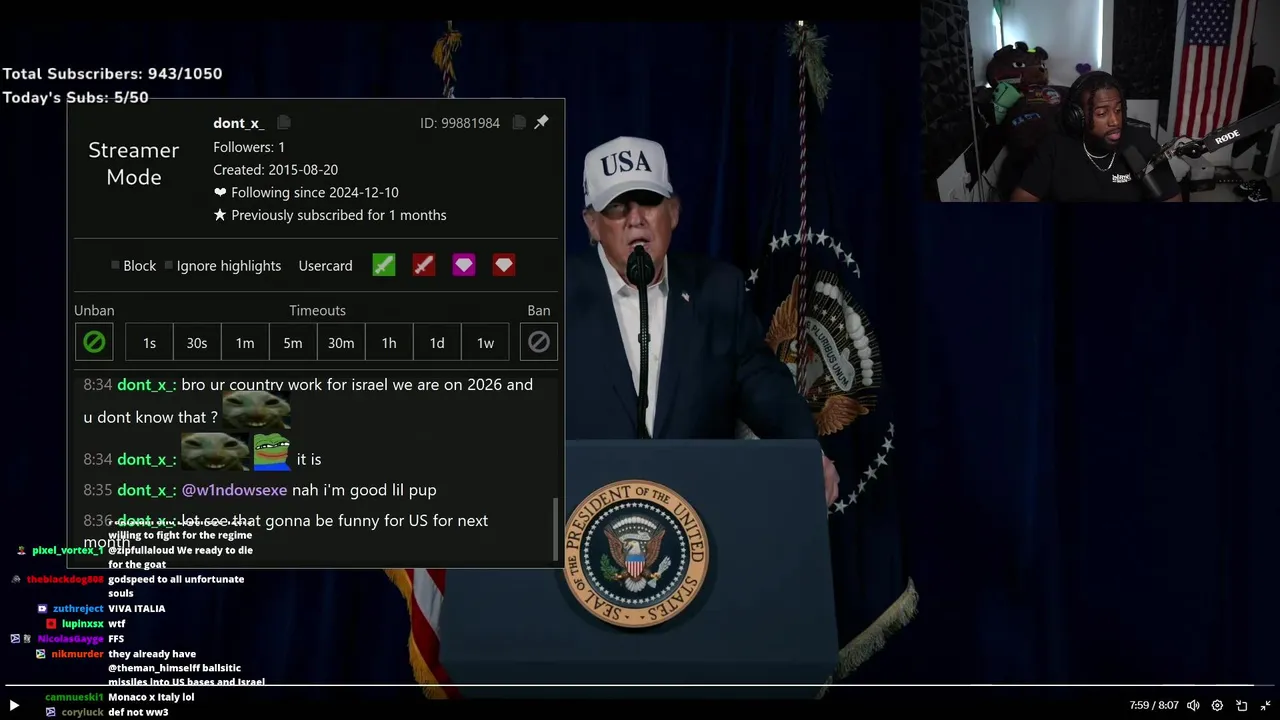Click 'Total Subscribers: 943/1050' overlay text

pyautogui.click(x=112, y=74)
